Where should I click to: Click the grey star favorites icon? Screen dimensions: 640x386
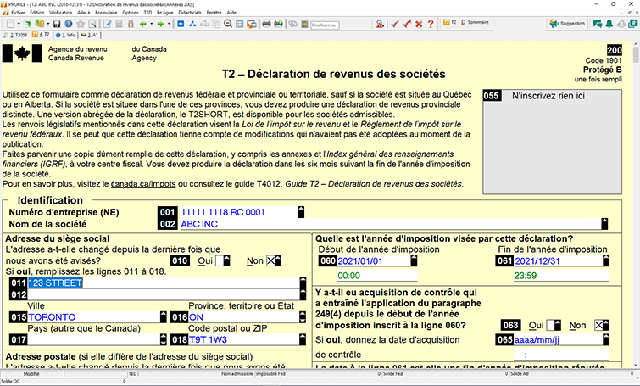(80, 24)
